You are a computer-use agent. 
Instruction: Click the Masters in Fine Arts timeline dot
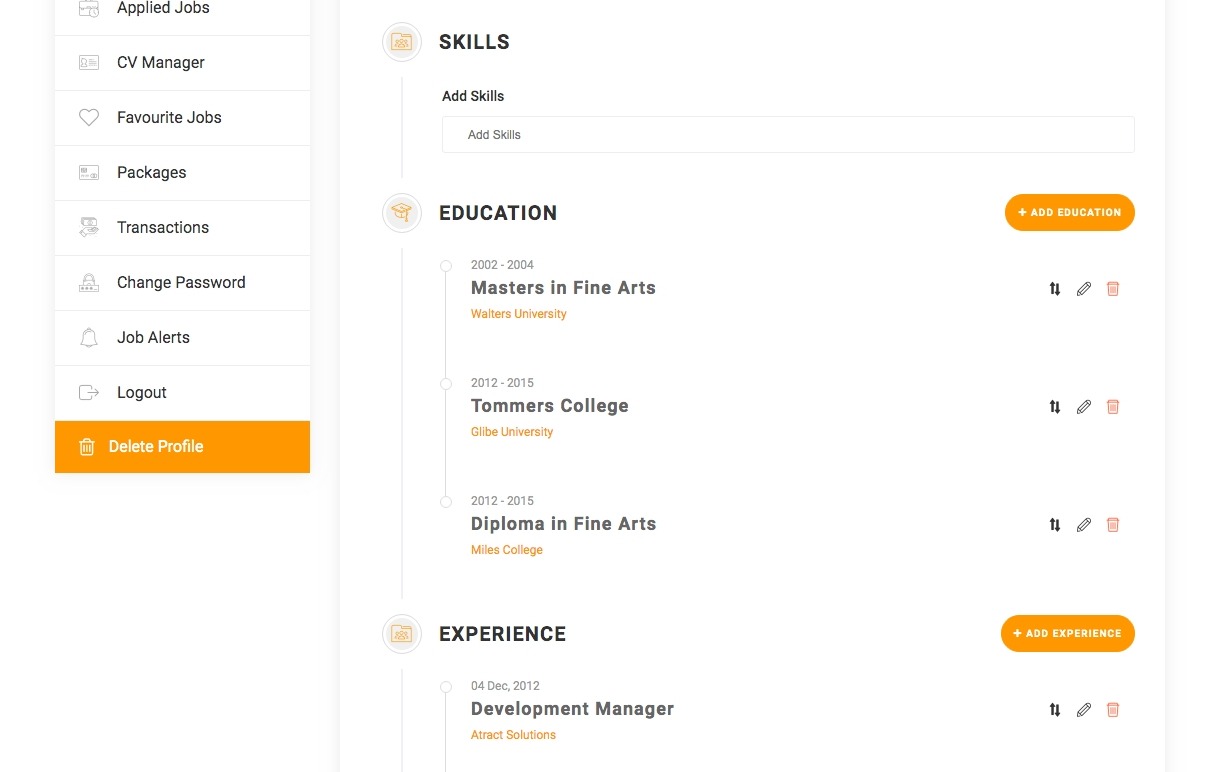[x=446, y=266]
